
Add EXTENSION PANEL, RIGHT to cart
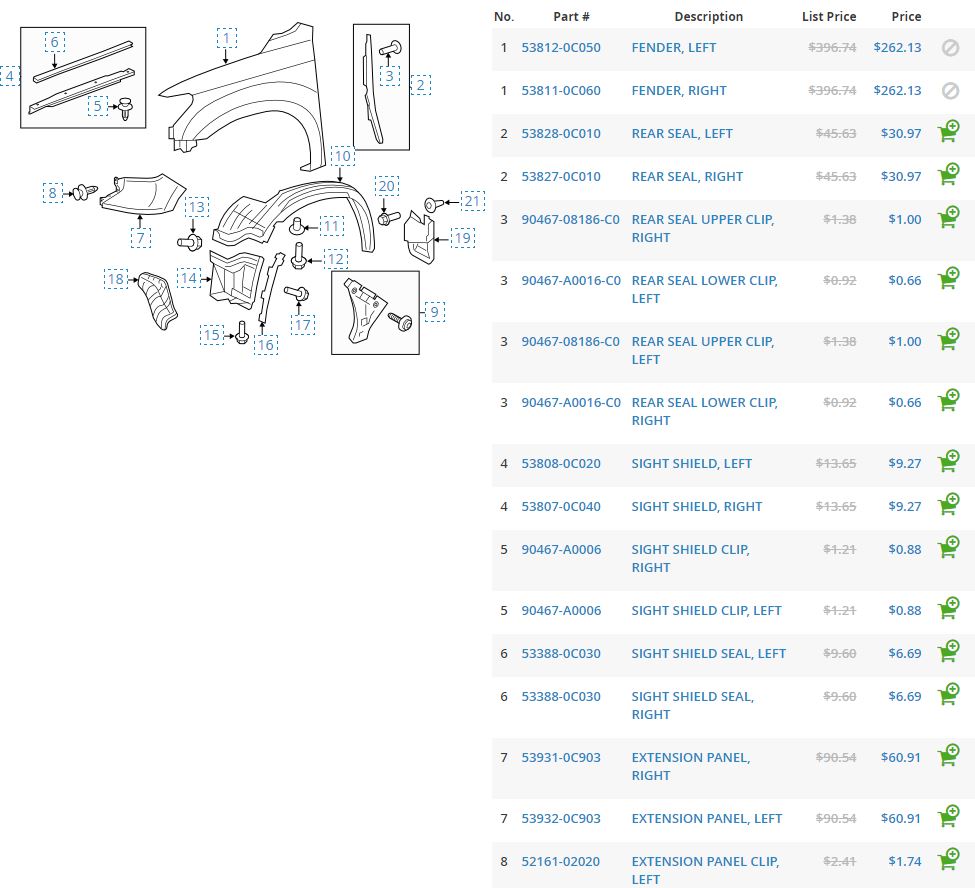click(948, 757)
